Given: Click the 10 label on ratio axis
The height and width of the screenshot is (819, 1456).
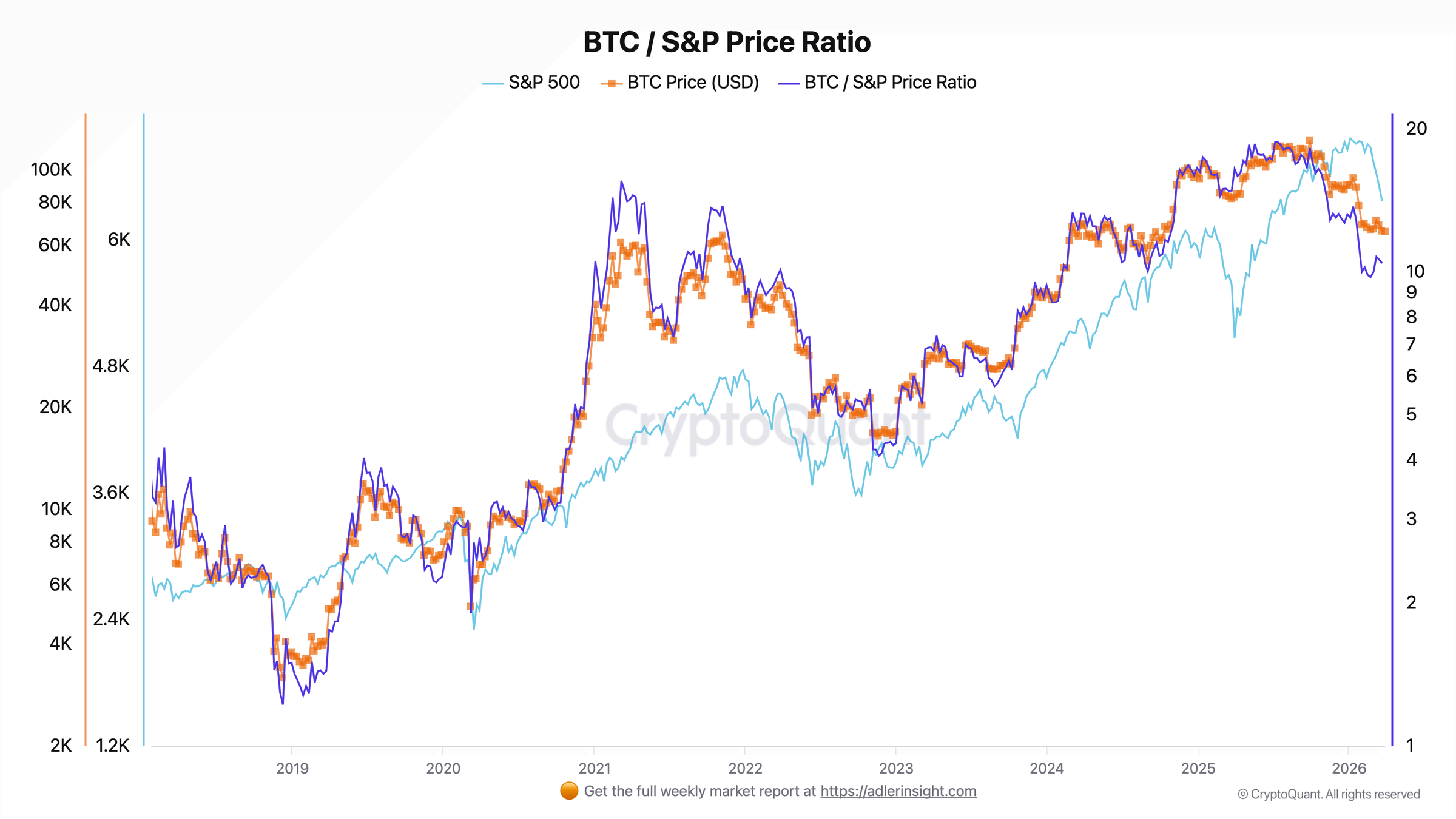Looking at the screenshot, I should tap(1415, 271).
